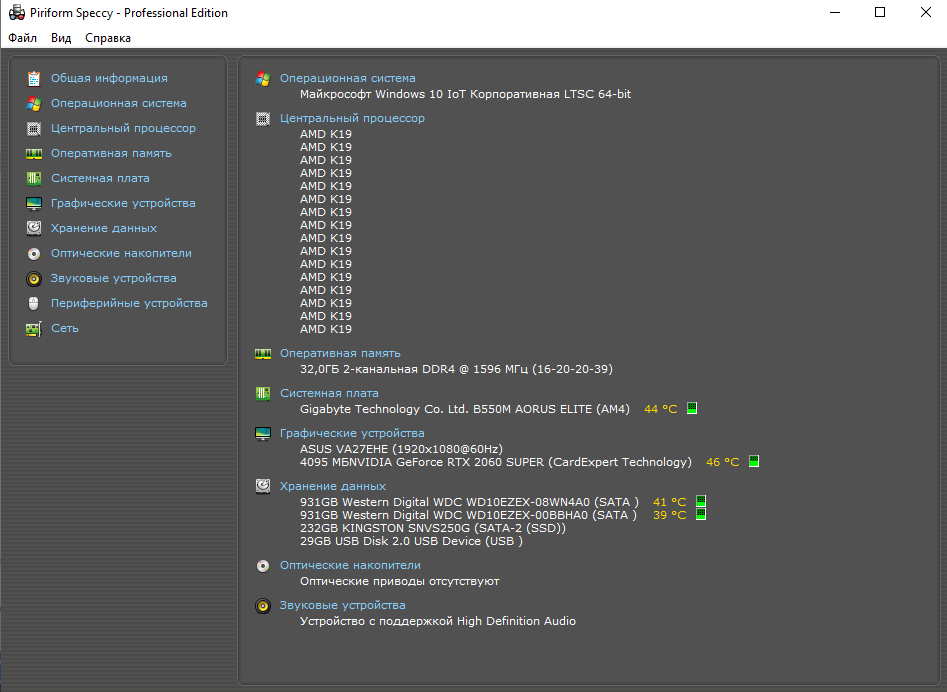This screenshot has width=947, height=692.
Task: Click the mouse icon beside sidebar Периферийные устройства
Action: click(34, 303)
